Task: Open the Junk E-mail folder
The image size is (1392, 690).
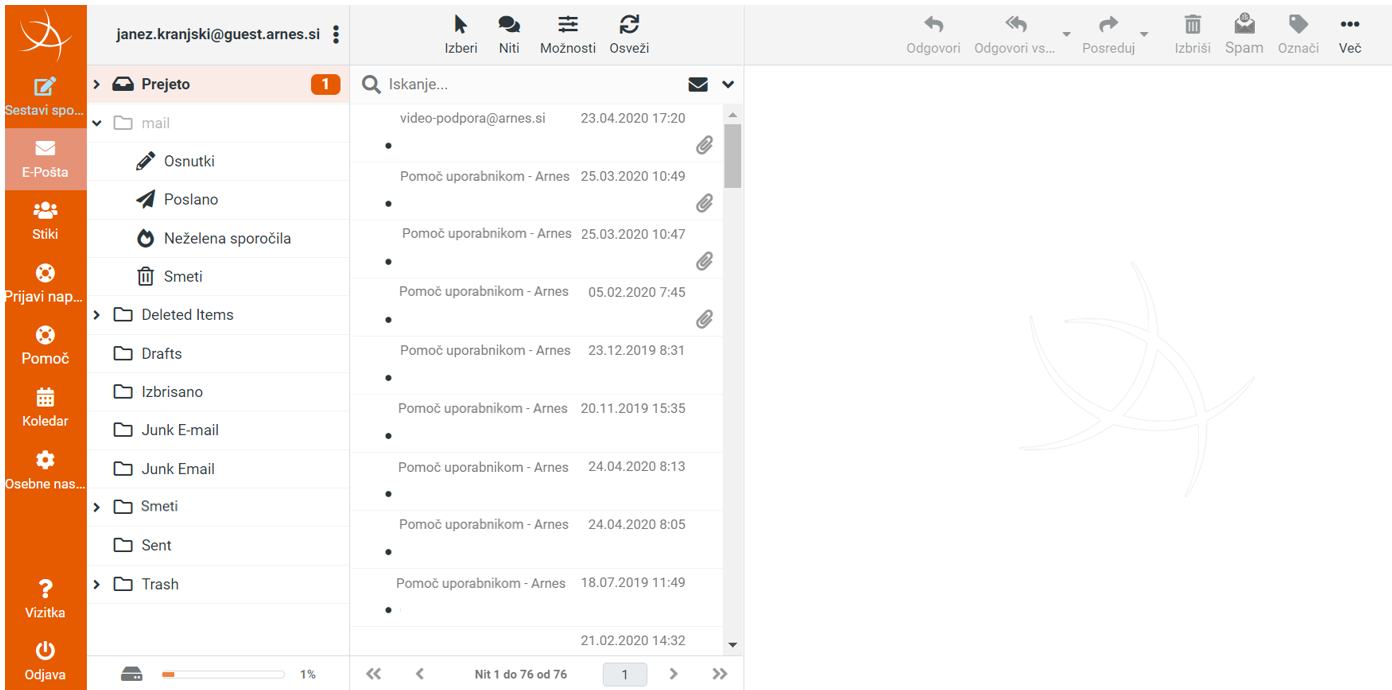Action: 219,430
